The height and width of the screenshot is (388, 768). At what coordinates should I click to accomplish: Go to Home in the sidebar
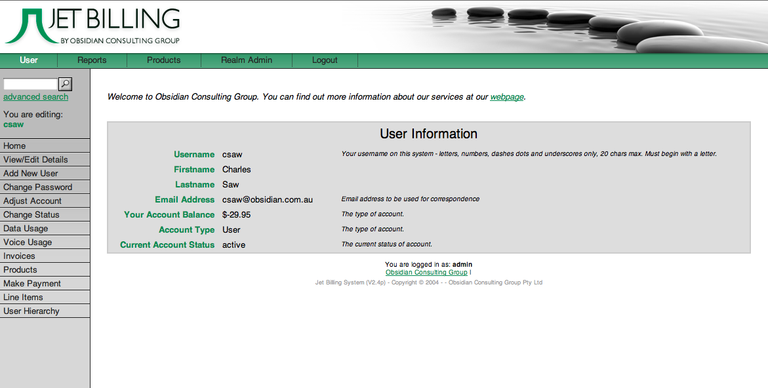(45, 146)
